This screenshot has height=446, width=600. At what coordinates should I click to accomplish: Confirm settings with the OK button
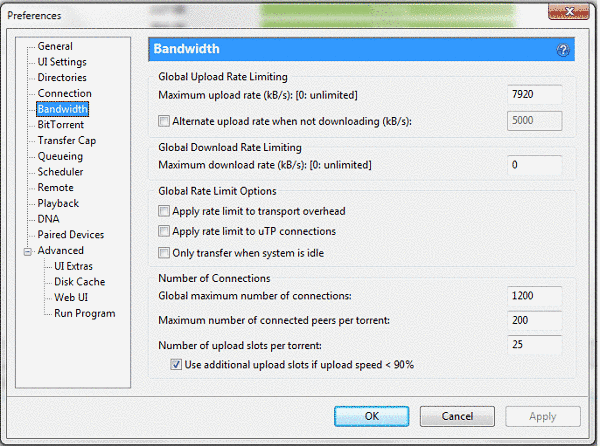372,416
